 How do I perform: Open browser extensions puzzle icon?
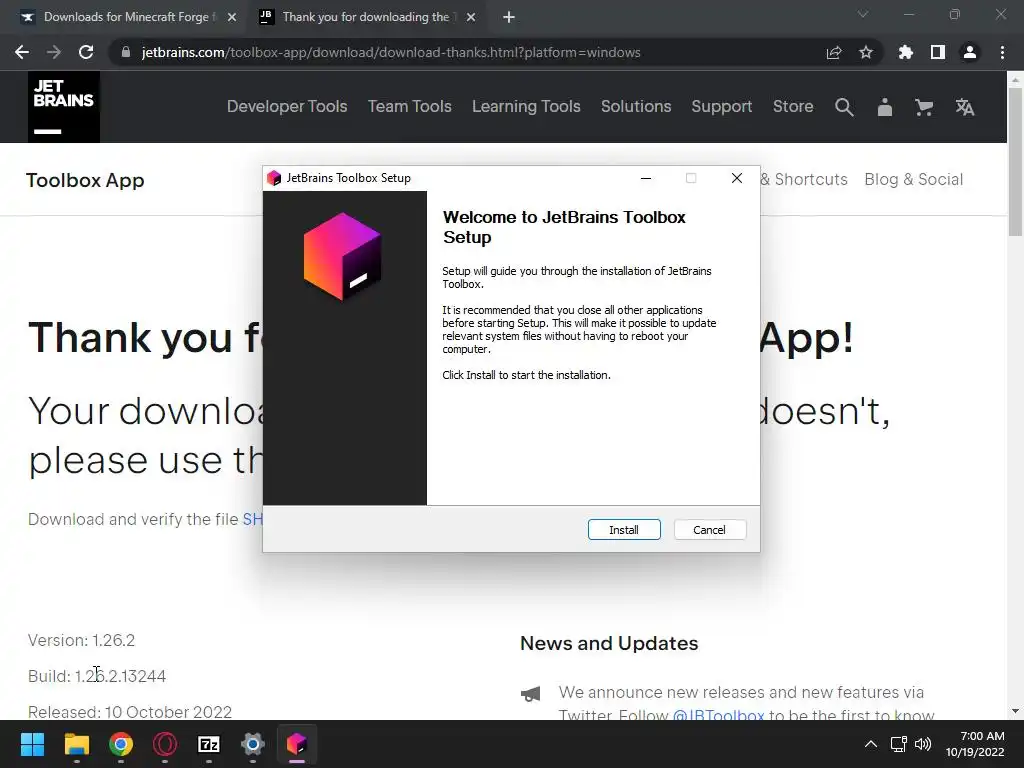pyautogui.click(x=905, y=52)
